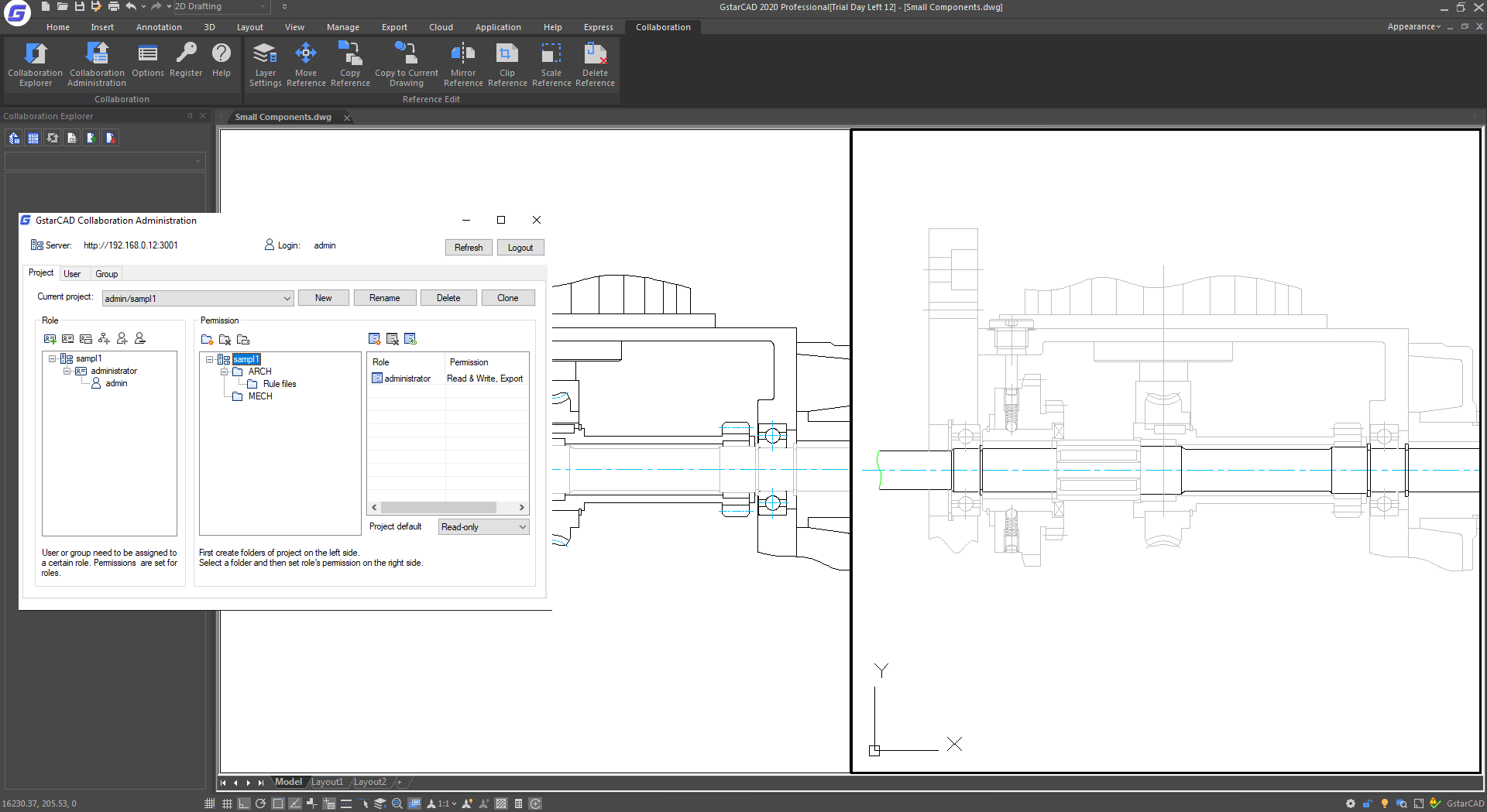This screenshot has height=812, width=1487.
Task: Switch to Layout1 tab
Action: pos(327,782)
